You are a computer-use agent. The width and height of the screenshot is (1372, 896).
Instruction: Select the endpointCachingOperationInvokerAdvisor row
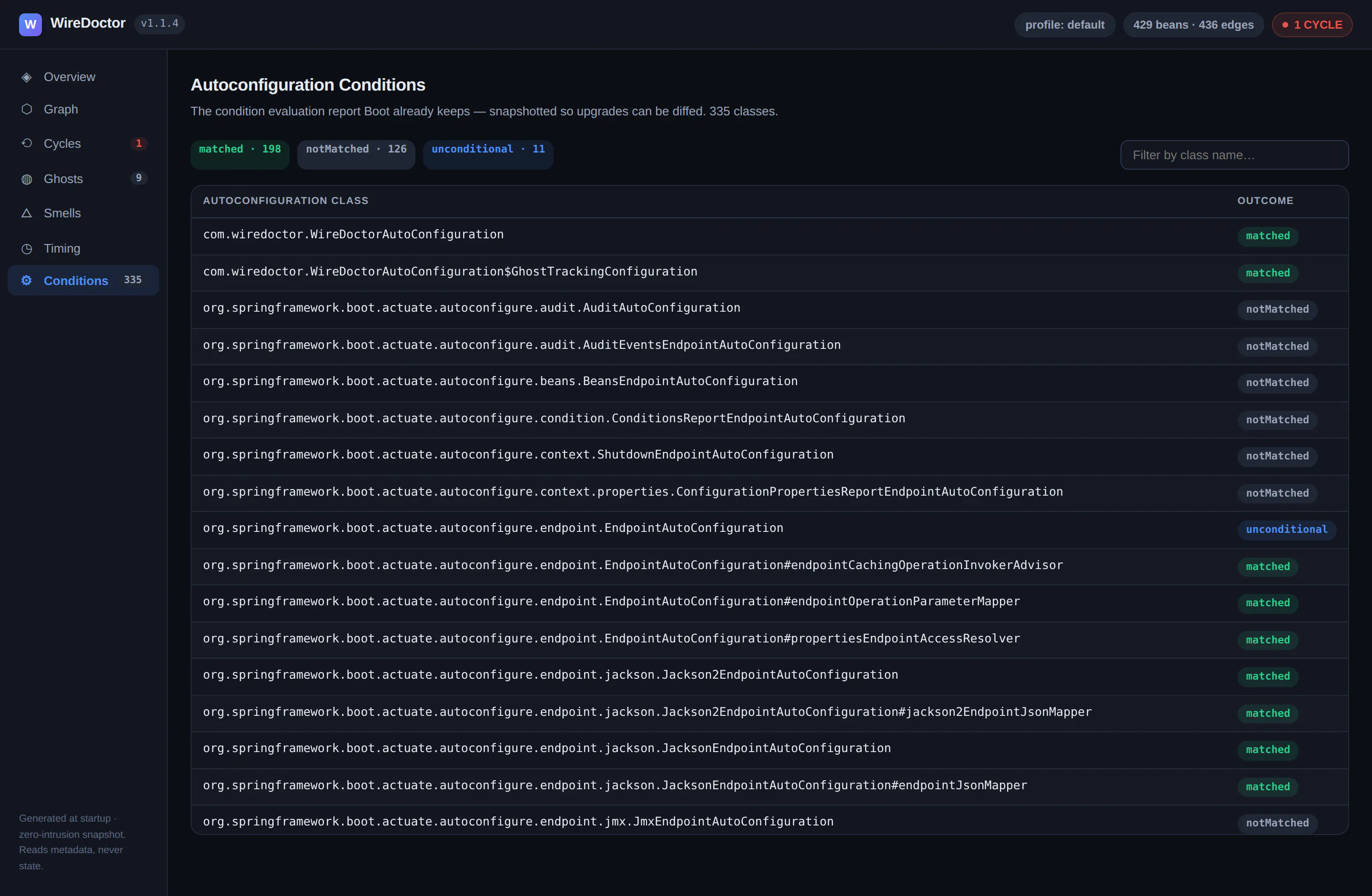[x=769, y=566]
